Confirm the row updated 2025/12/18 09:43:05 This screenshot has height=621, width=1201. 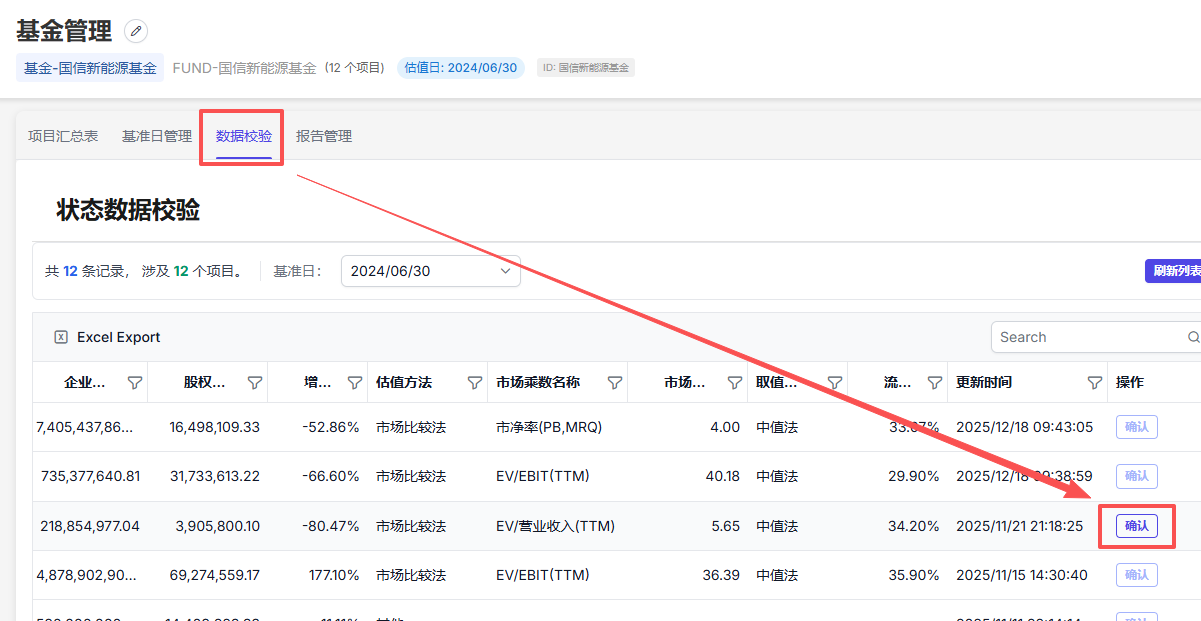[1137, 427]
